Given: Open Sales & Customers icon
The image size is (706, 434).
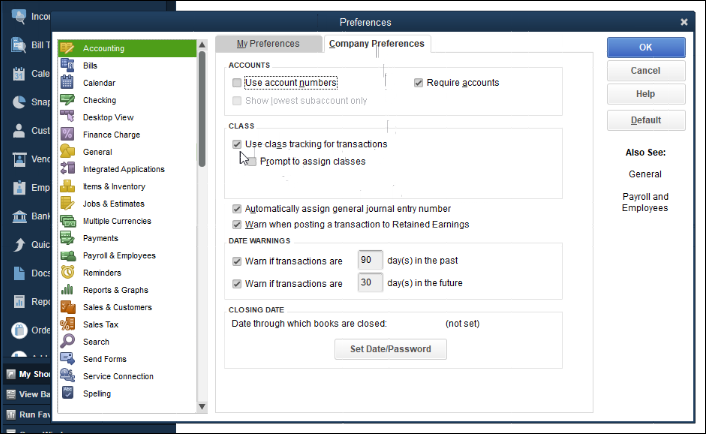Looking at the screenshot, I should click(68, 307).
